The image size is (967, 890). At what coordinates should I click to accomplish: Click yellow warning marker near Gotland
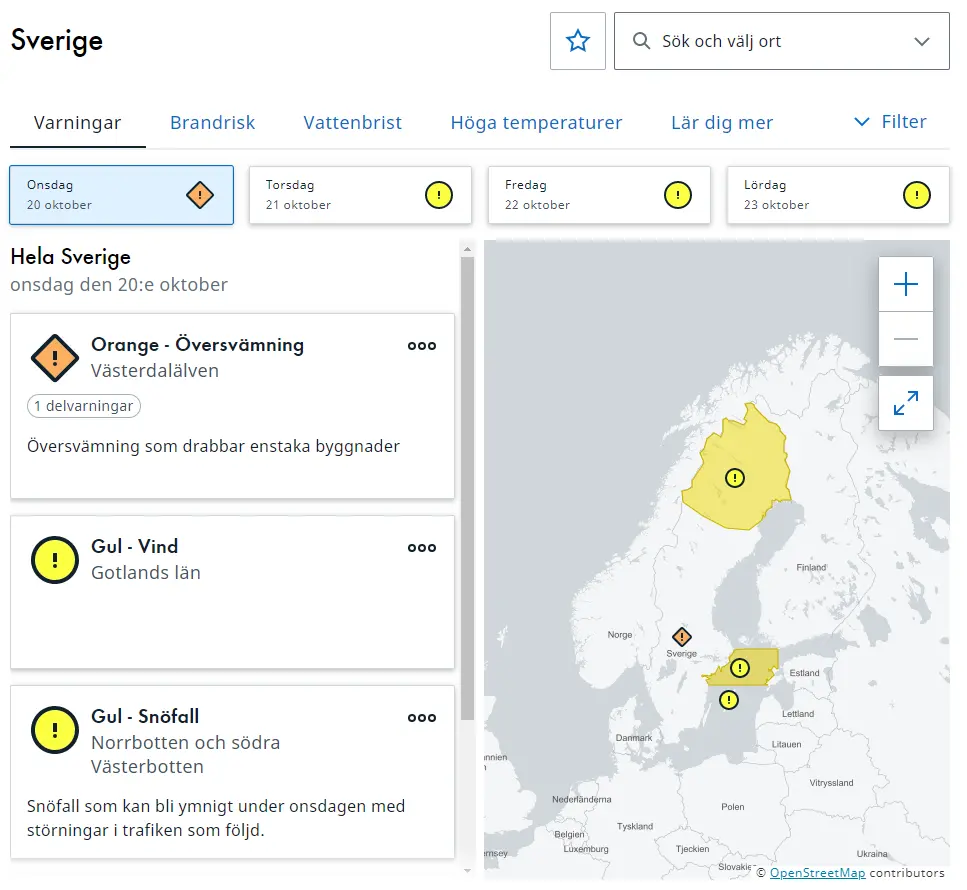[x=729, y=700]
